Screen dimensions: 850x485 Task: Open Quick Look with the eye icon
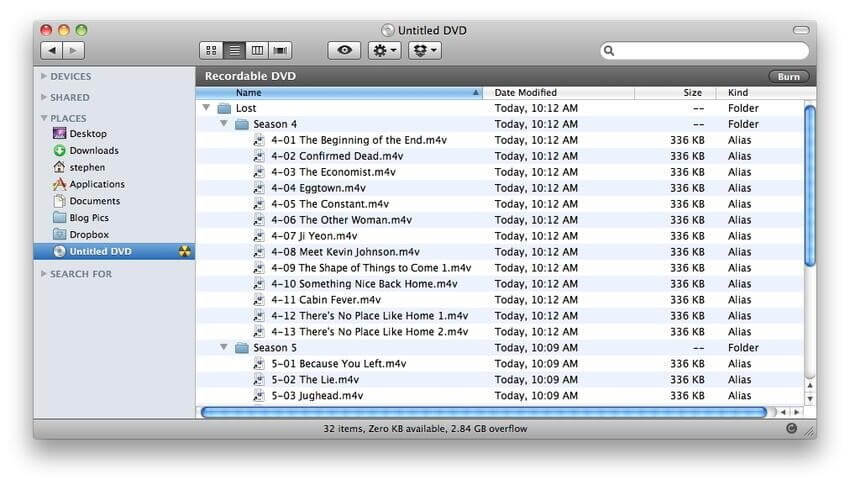pyautogui.click(x=344, y=50)
